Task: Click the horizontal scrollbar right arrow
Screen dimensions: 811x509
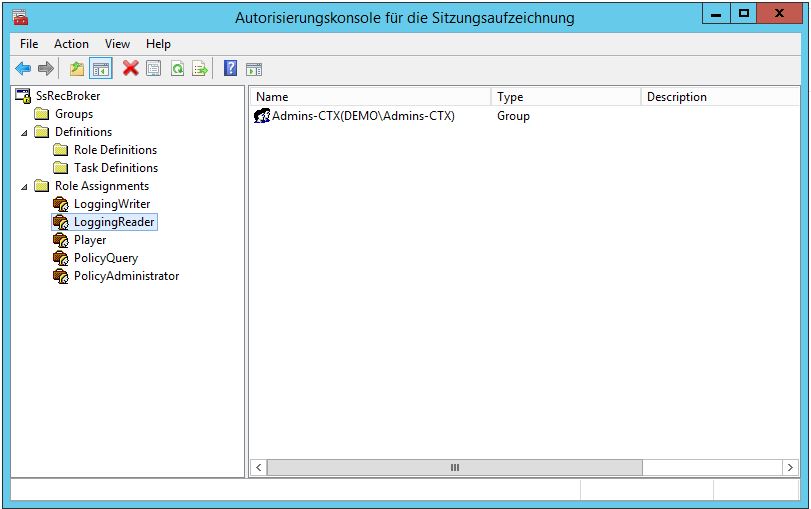Action: [790, 468]
